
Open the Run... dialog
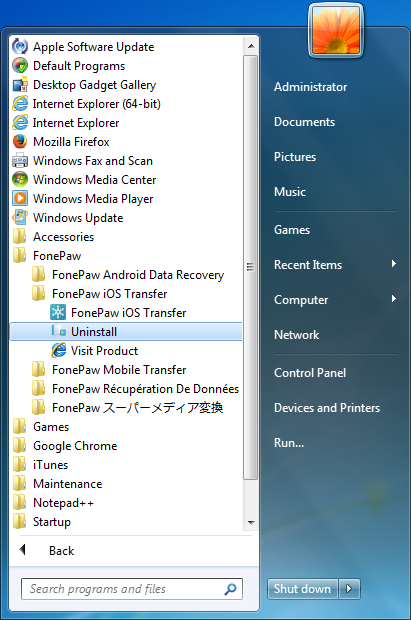(x=289, y=442)
